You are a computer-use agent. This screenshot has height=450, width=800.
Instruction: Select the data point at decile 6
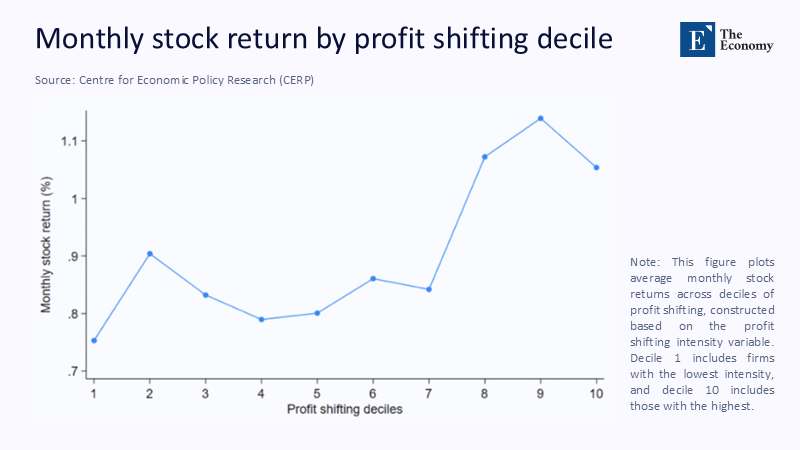click(x=373, y=279)
